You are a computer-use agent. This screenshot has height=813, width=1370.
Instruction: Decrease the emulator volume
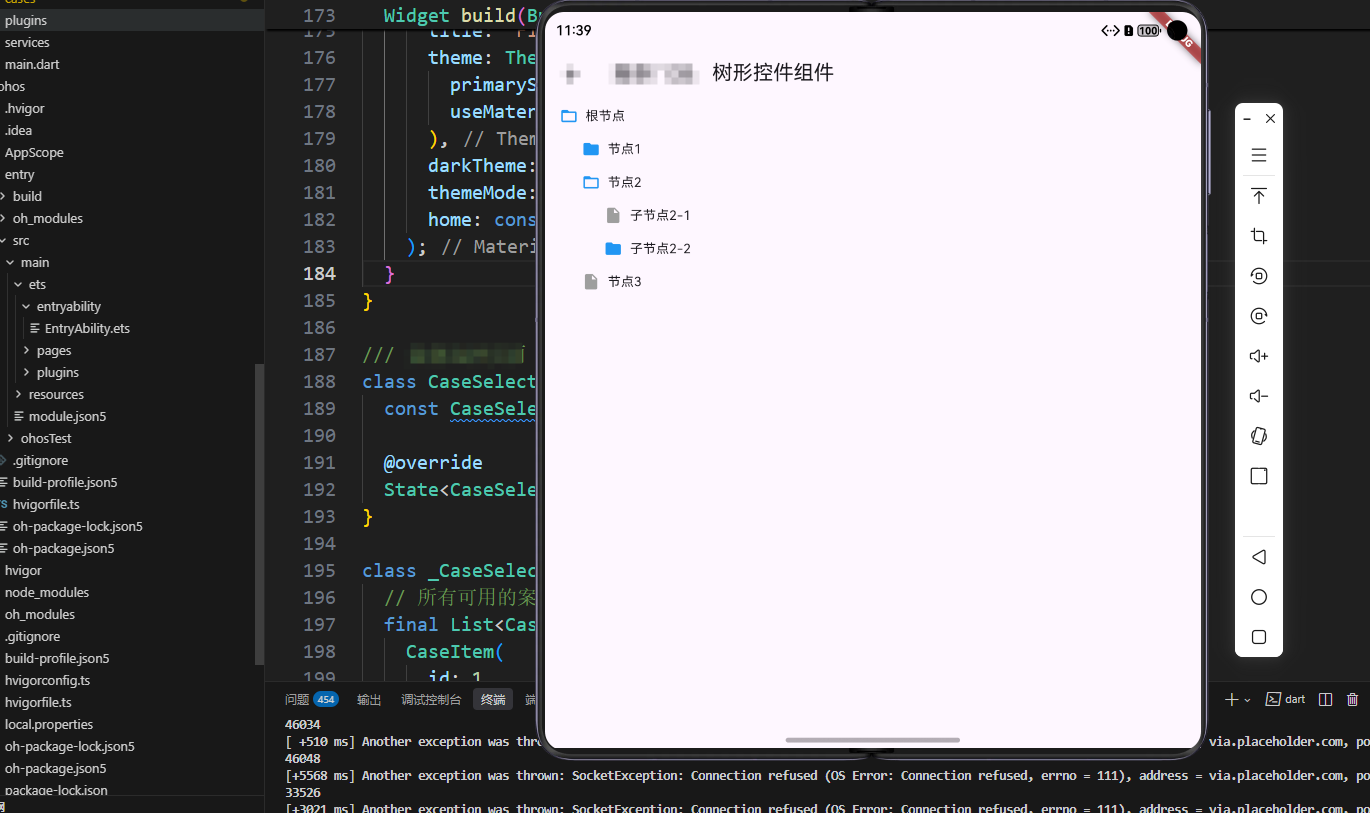1258,395
